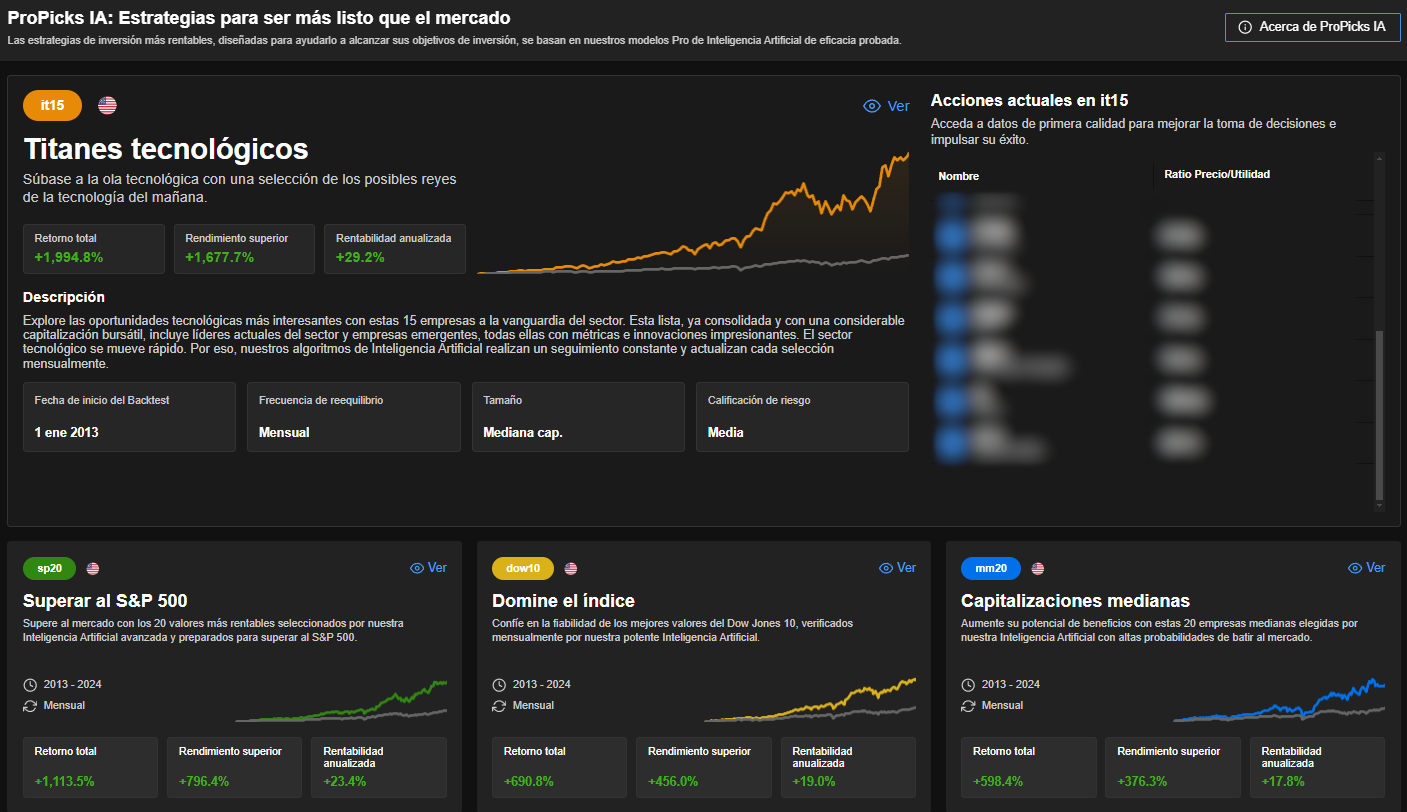This screenshot has height=812, width=1407.
Task: Click the Ratio Precio/Utilidad column header
Action: tap(1217, 175)
